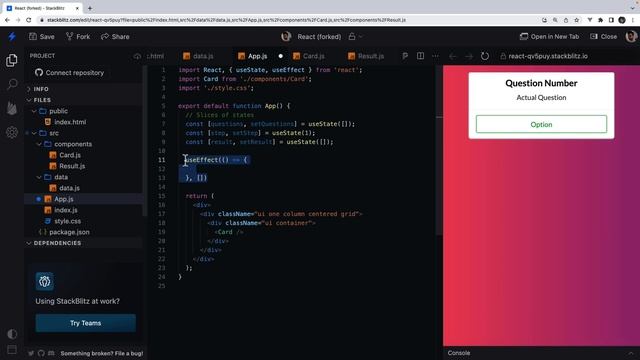Image resolution: width=640 pixels, height=360 pixels.
Task: Switch to the Card.js editor tab
Action: 309,56
